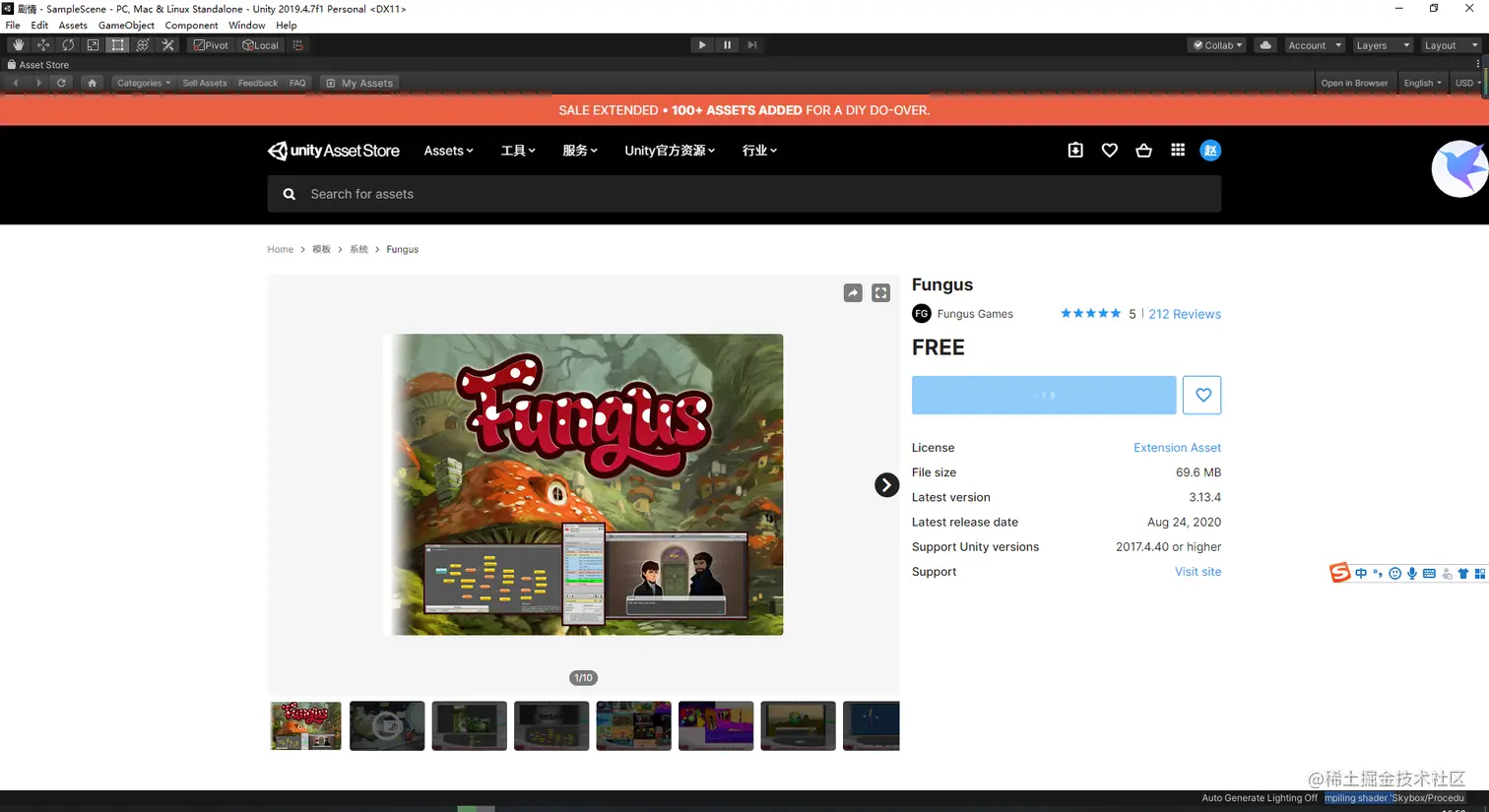The image size is (1489, 812).
Task: Open the GameObject menu
Action: coord(126,26)
